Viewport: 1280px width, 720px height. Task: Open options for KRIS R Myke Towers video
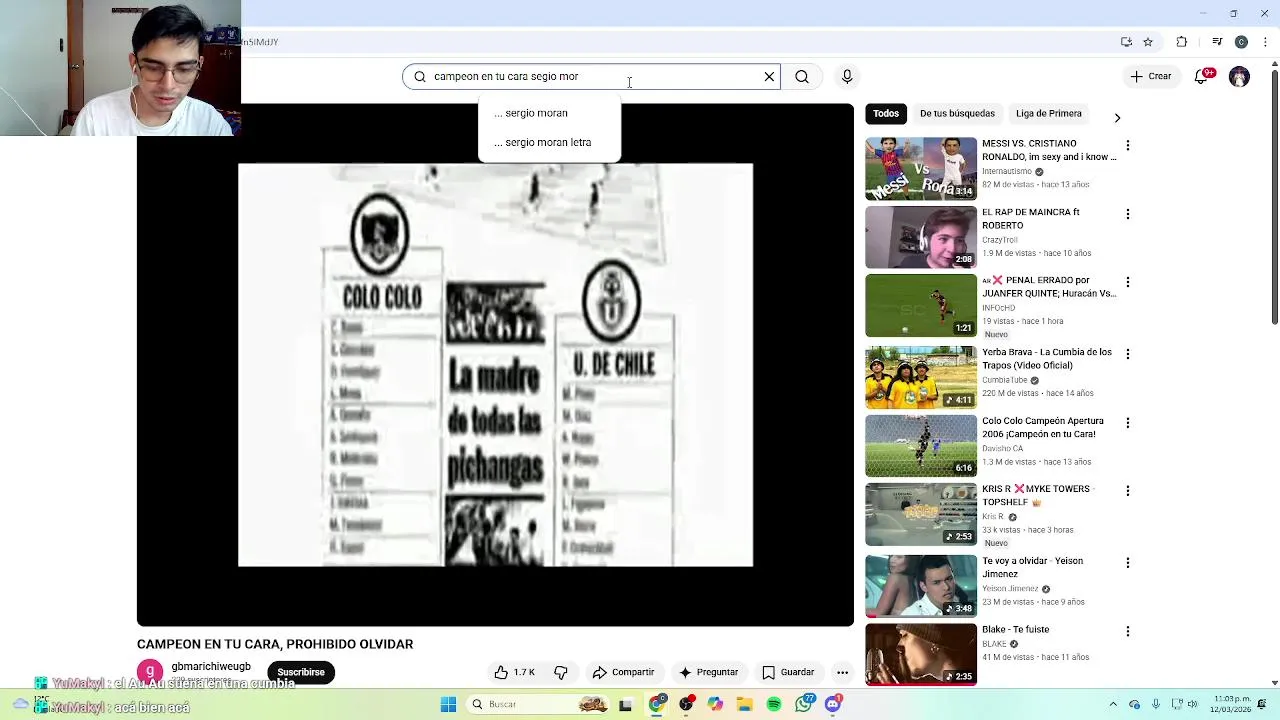[x=1128, y=491]
